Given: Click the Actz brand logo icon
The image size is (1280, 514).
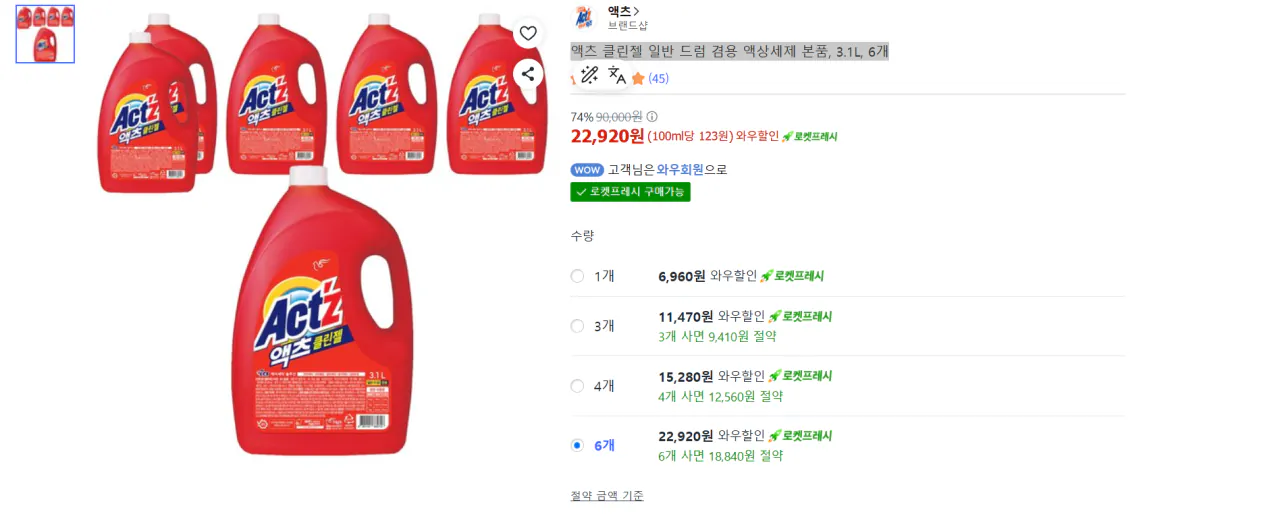Looking at the screenshot, I should 583,18.
